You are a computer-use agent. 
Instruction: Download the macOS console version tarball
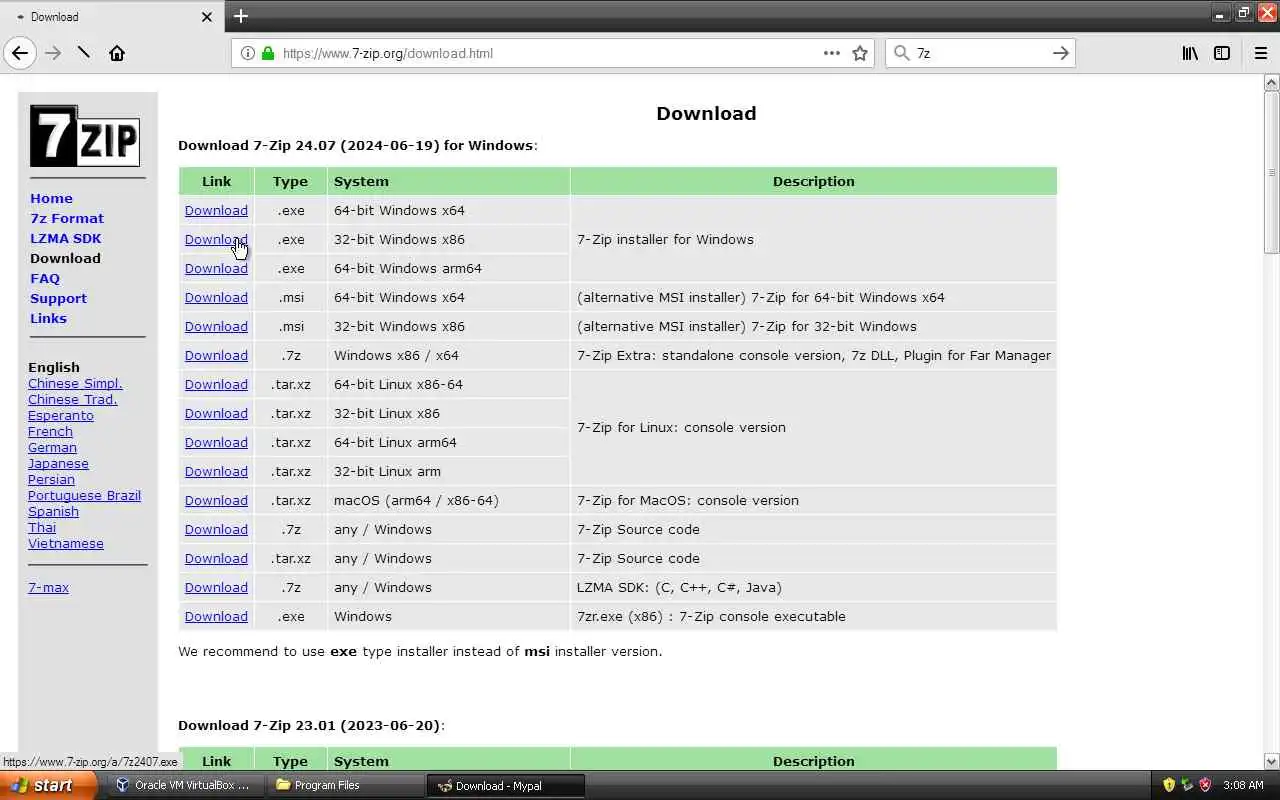216,500
